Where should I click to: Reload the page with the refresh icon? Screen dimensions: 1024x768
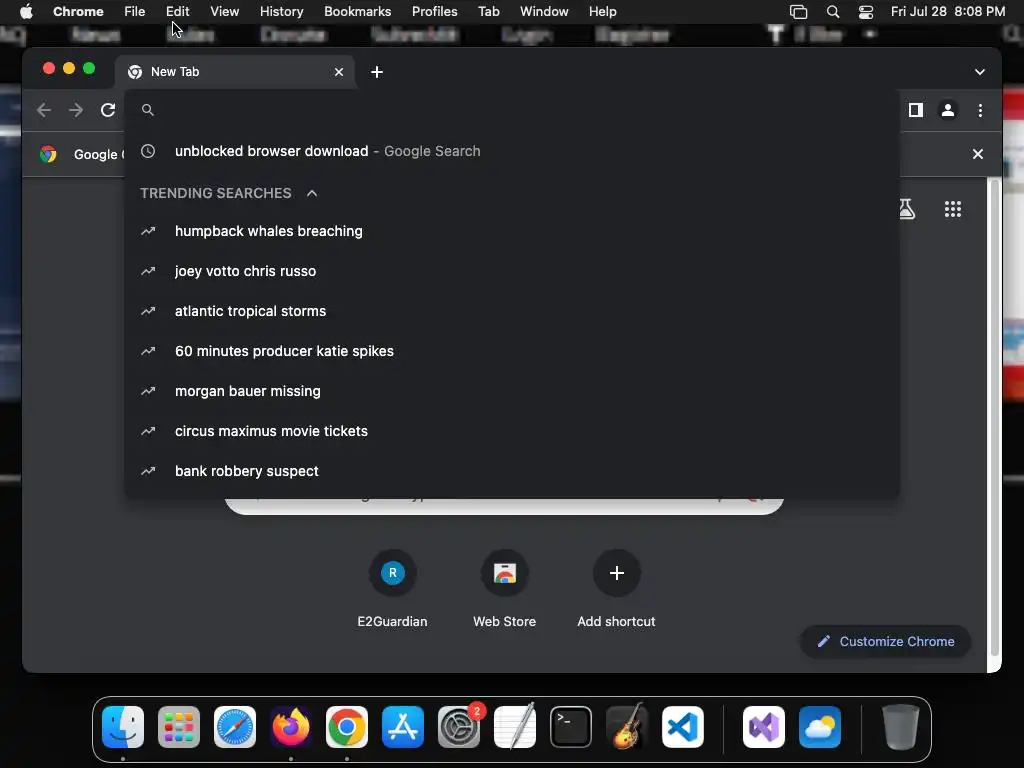tap(108, 110)
